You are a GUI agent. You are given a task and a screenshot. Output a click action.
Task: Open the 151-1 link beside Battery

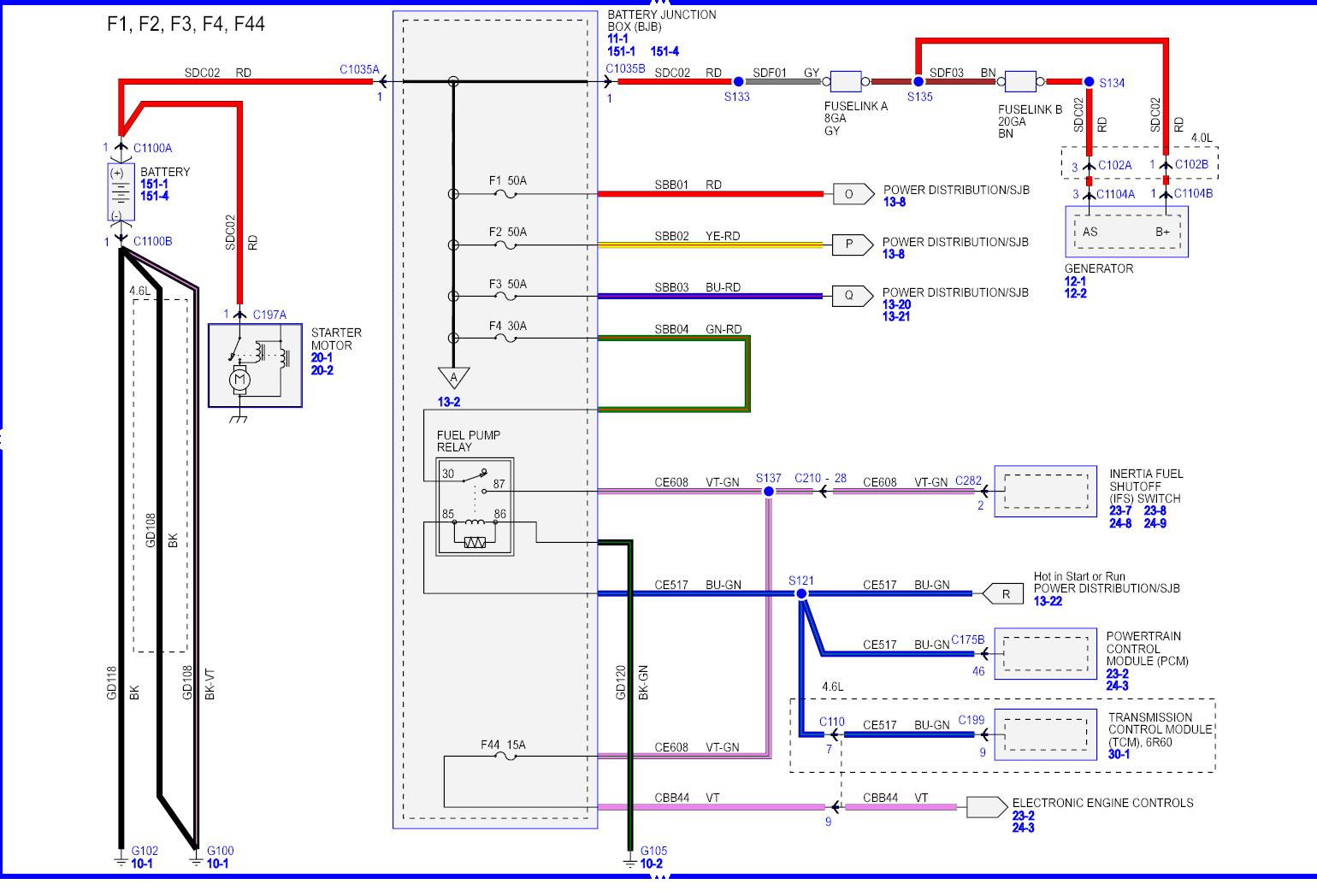tap(154, 185)
